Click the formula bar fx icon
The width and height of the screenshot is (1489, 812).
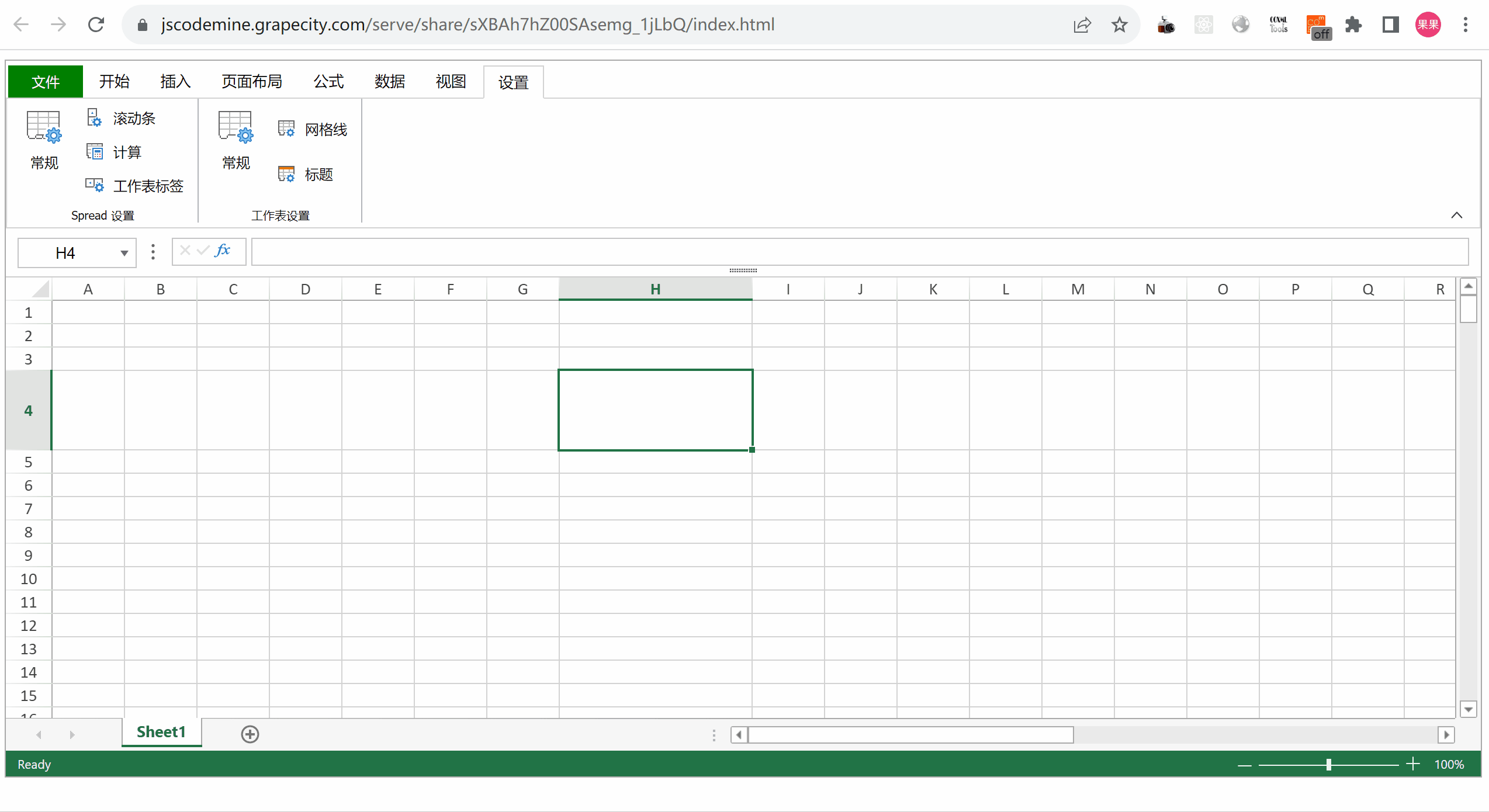[225, 251]
